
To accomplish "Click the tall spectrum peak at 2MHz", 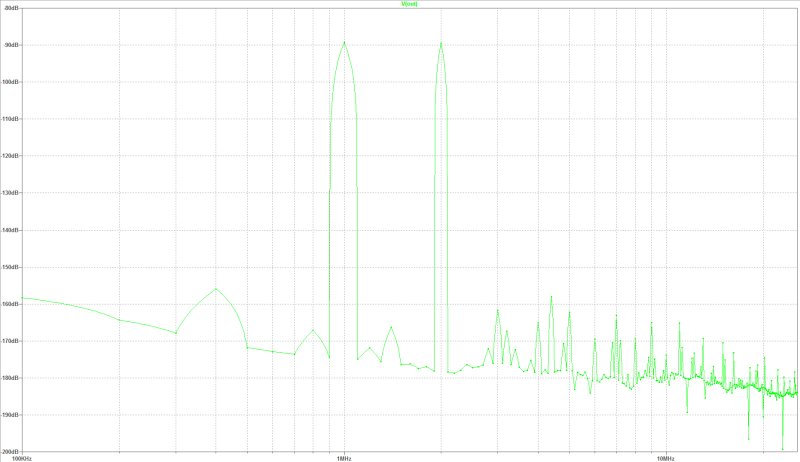I will coord(441,44).
